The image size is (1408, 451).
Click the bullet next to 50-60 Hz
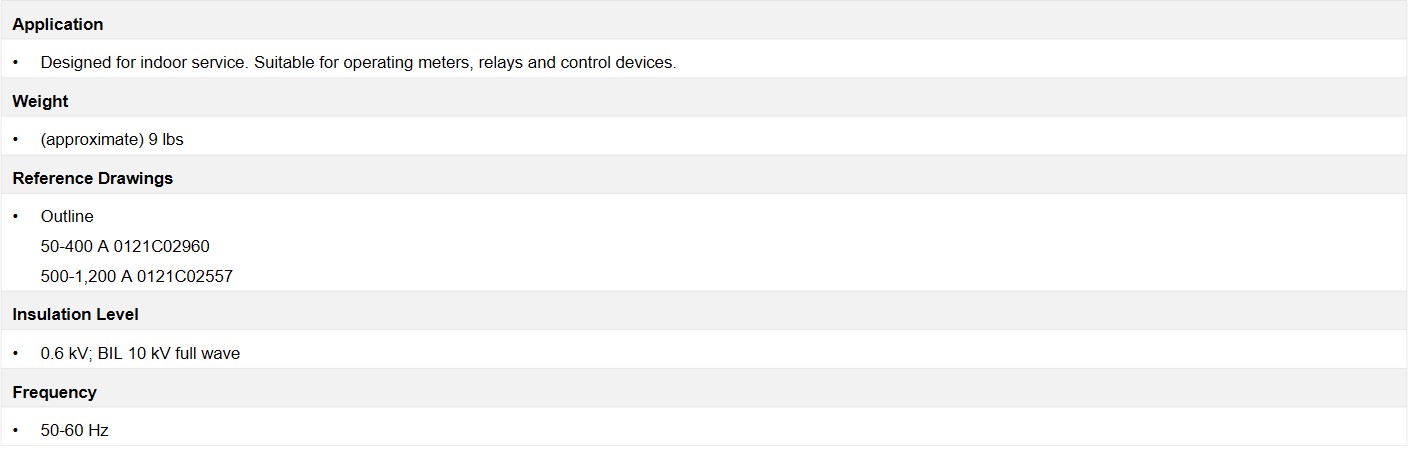16,430
